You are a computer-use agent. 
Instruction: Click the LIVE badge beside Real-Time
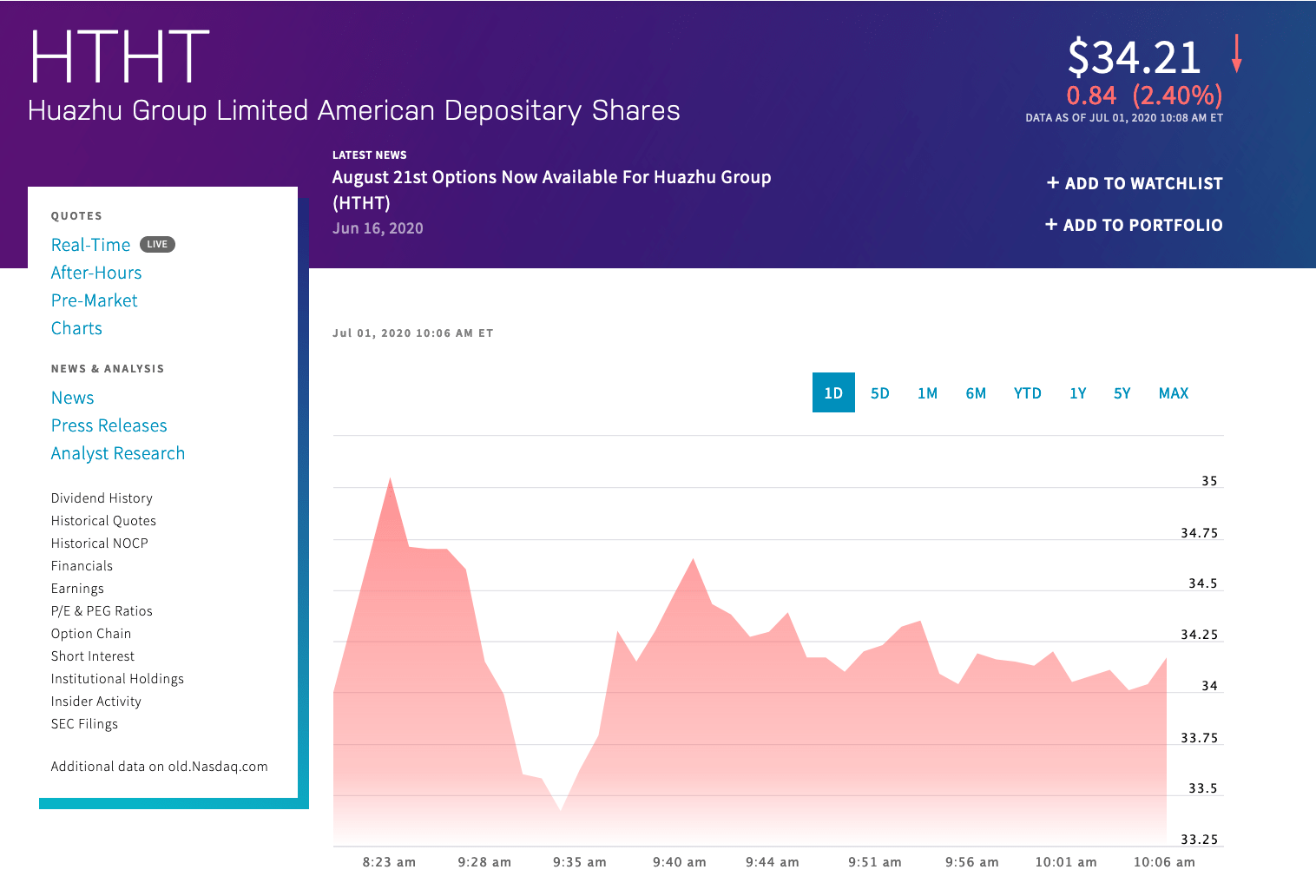(x=157, y=244)
